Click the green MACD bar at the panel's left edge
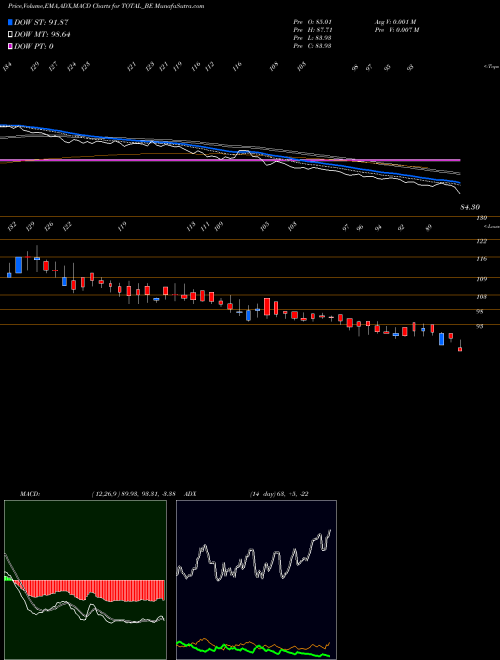The image size is (500, 660). point(8,578)
